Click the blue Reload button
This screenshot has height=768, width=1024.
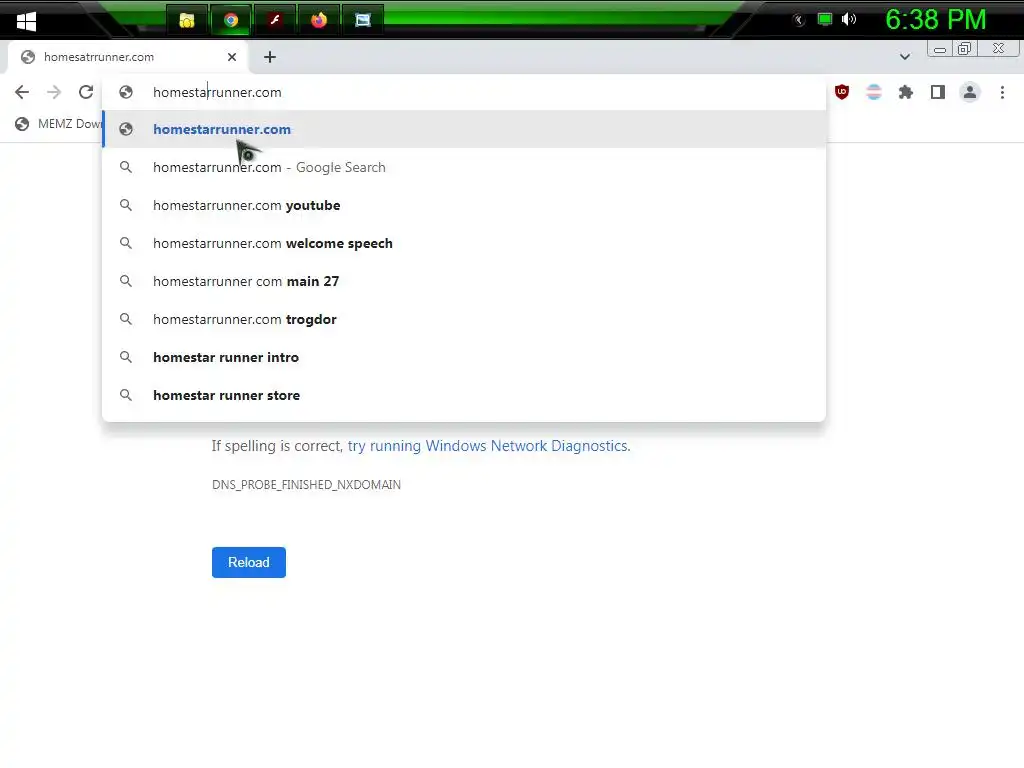249,562
